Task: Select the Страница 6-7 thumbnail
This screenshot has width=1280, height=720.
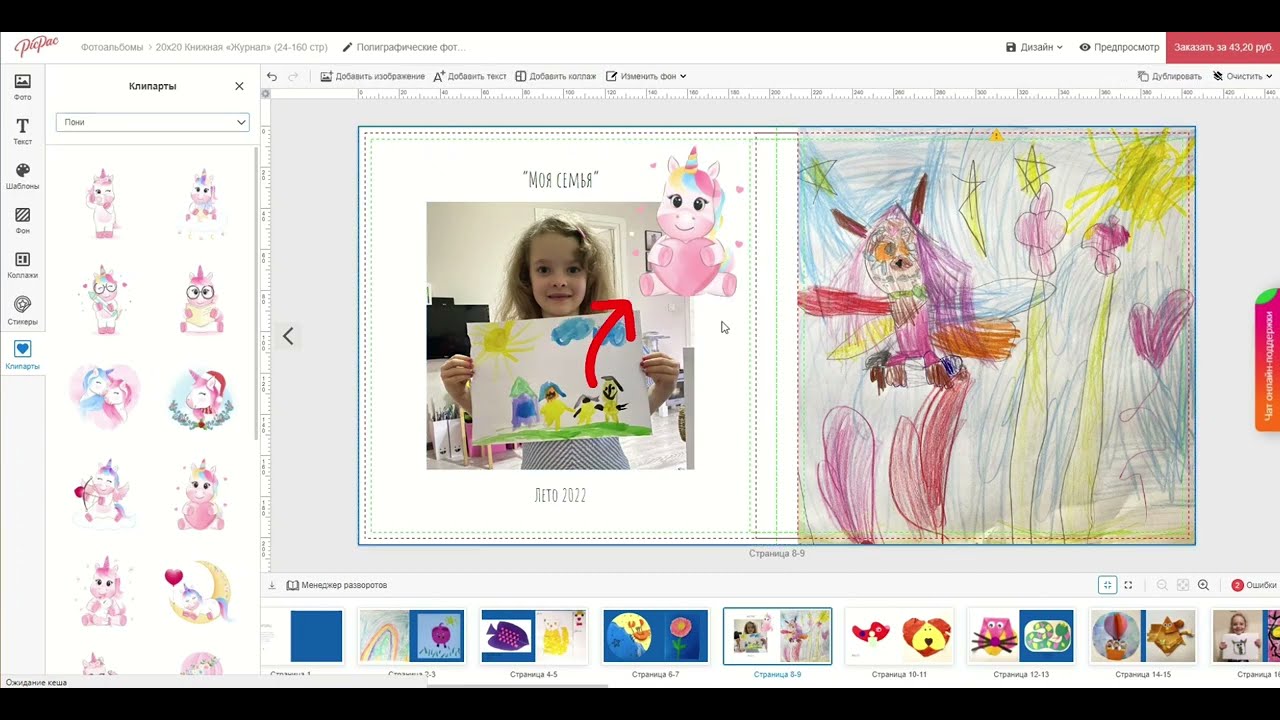Action: pos(655,636)
